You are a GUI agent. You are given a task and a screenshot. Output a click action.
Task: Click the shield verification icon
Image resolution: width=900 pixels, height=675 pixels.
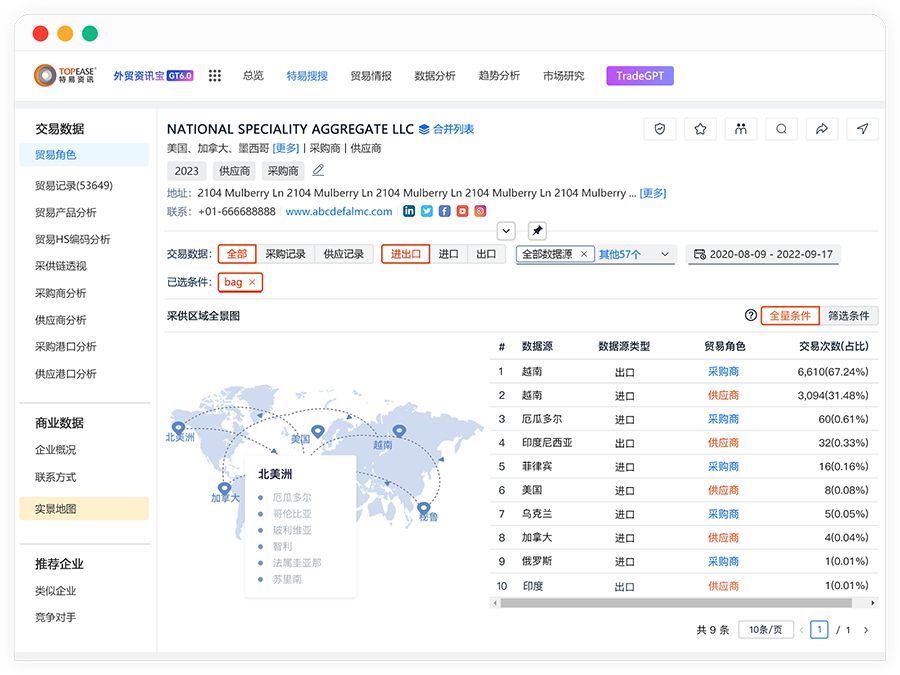tap(660, 129)
